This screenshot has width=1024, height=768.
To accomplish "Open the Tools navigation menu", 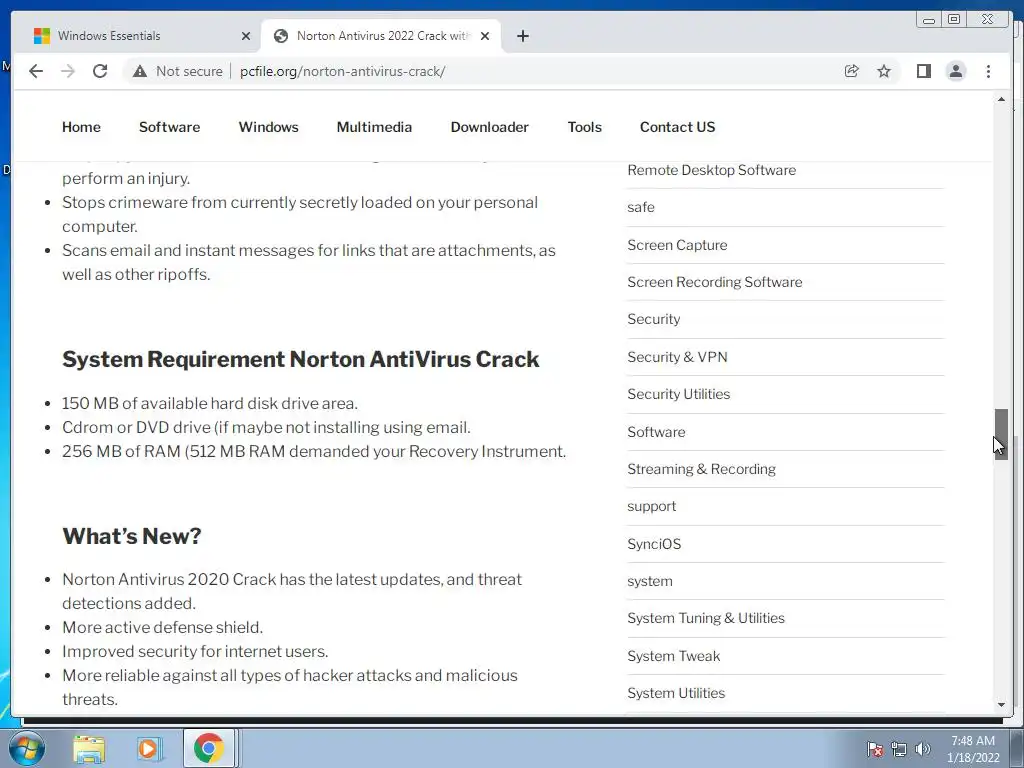I will pos(584,127).
